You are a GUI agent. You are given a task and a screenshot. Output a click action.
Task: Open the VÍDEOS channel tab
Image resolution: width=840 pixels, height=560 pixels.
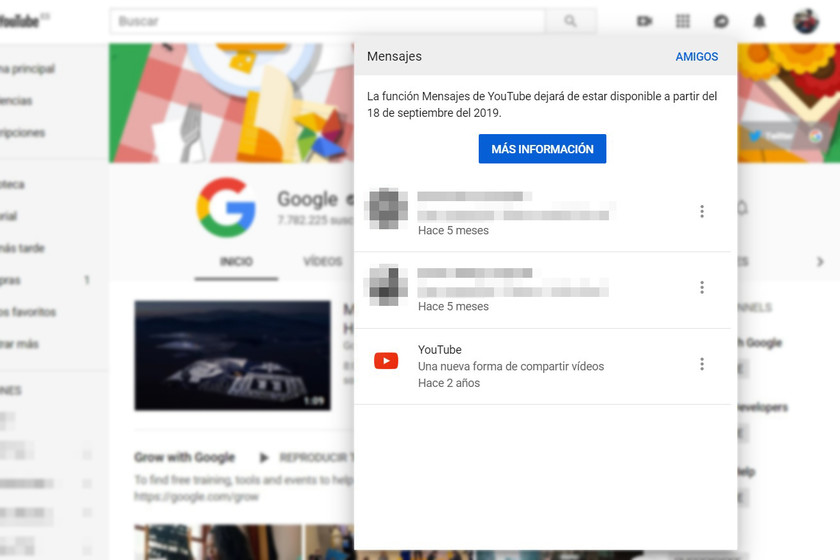pyautogui.click(x=322, y=262)
